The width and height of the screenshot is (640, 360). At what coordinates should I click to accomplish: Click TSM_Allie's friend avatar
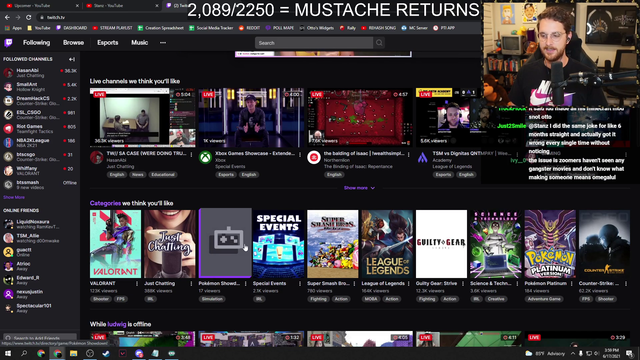tap(8, 238)
